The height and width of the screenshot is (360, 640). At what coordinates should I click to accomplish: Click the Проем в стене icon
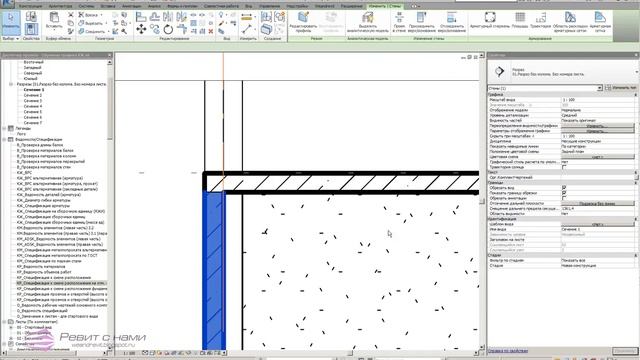399,17
